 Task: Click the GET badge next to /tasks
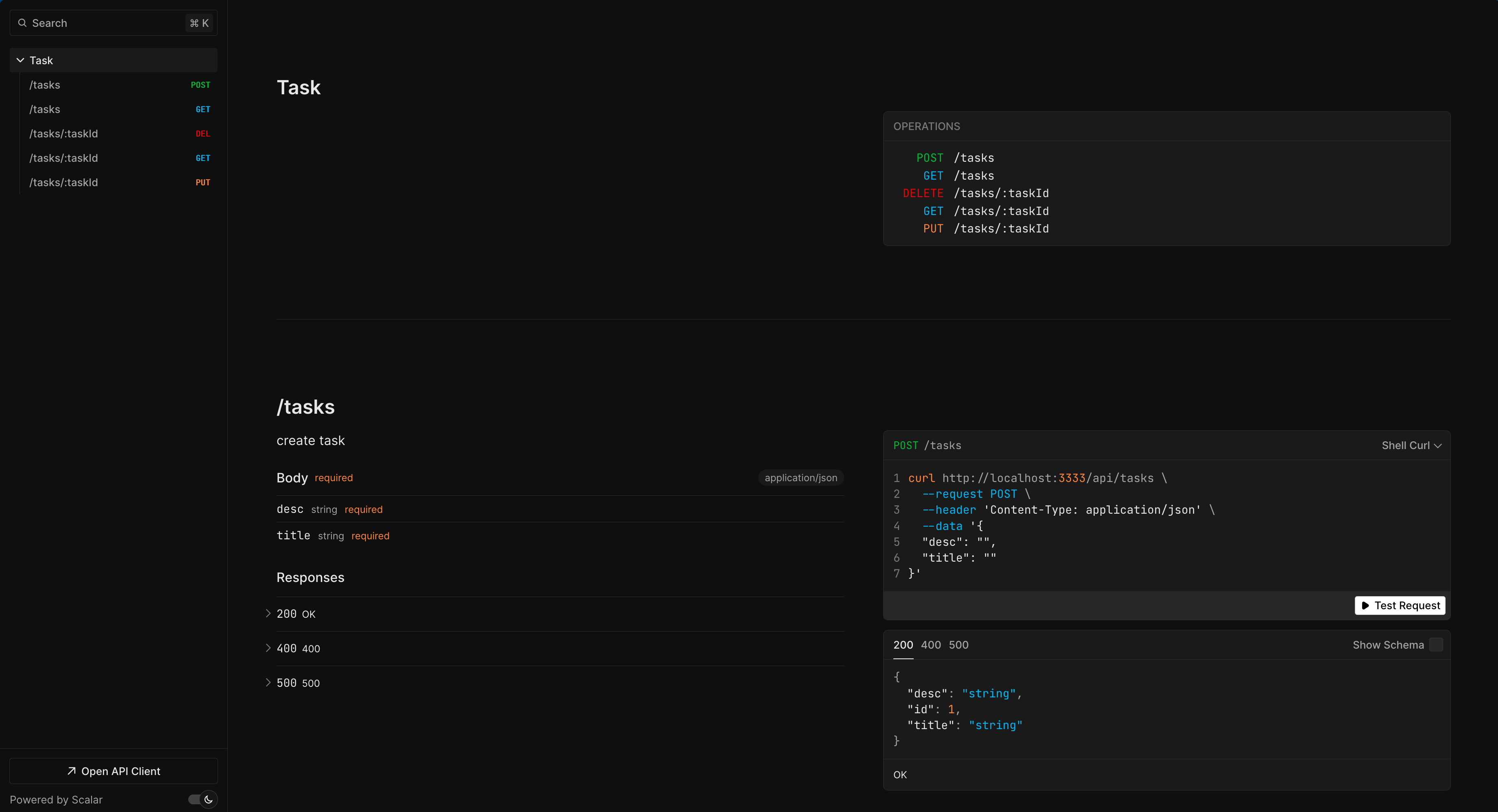[203, 109]
